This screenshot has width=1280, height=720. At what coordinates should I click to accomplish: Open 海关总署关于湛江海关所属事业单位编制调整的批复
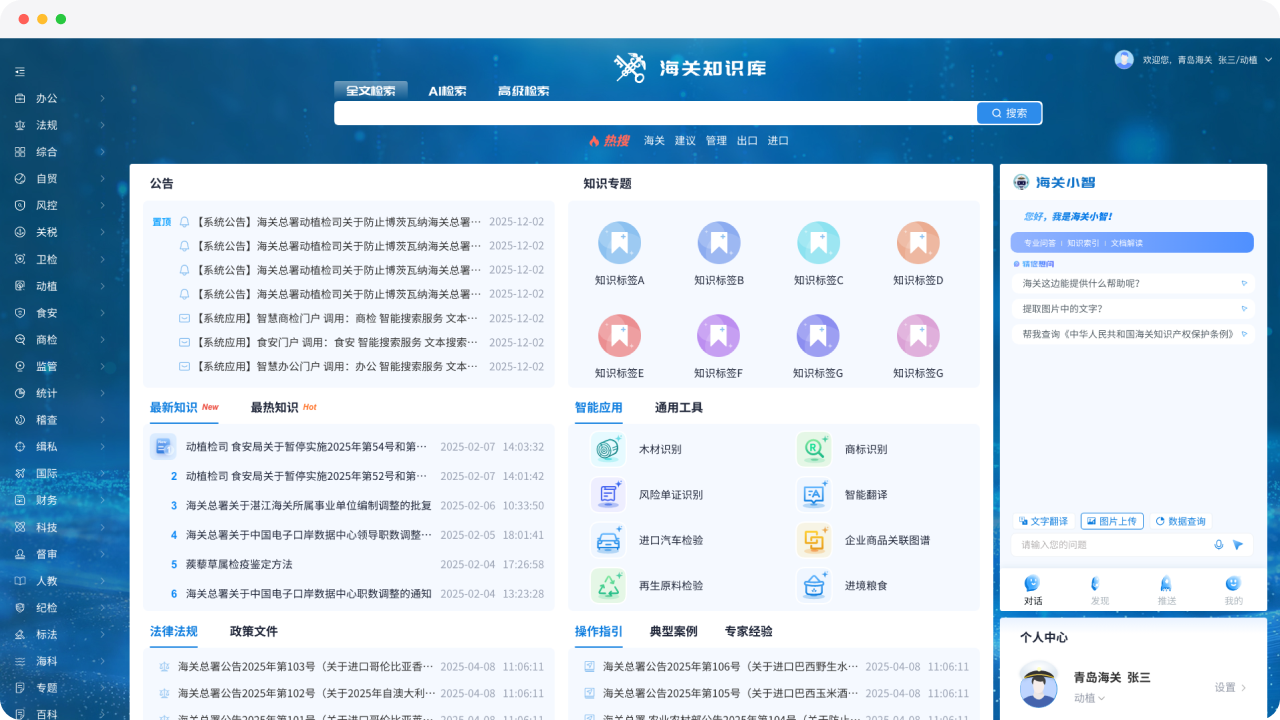click(309, 506)
